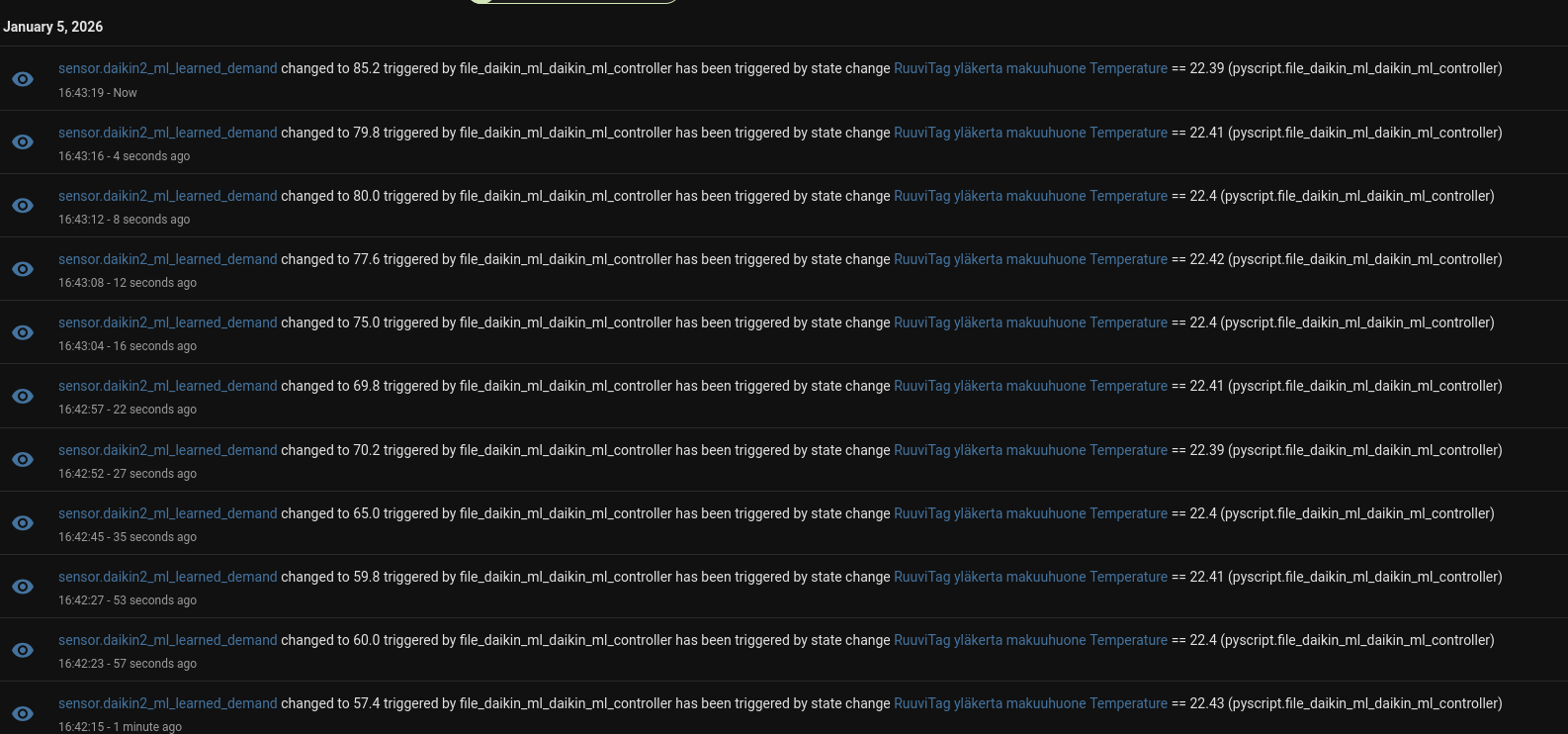Screen dimensions: 1568x734
Task: Open sensor link in the 16:43:08 entry
Action: pyautogui.click(x=168, y=259)
